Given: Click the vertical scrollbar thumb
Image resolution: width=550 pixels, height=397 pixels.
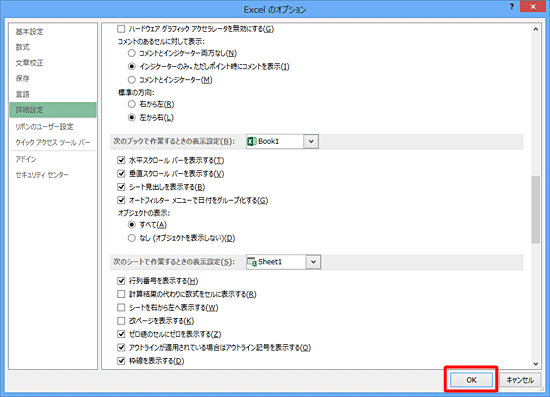Looking at the screenshot, I should (536, 209).
